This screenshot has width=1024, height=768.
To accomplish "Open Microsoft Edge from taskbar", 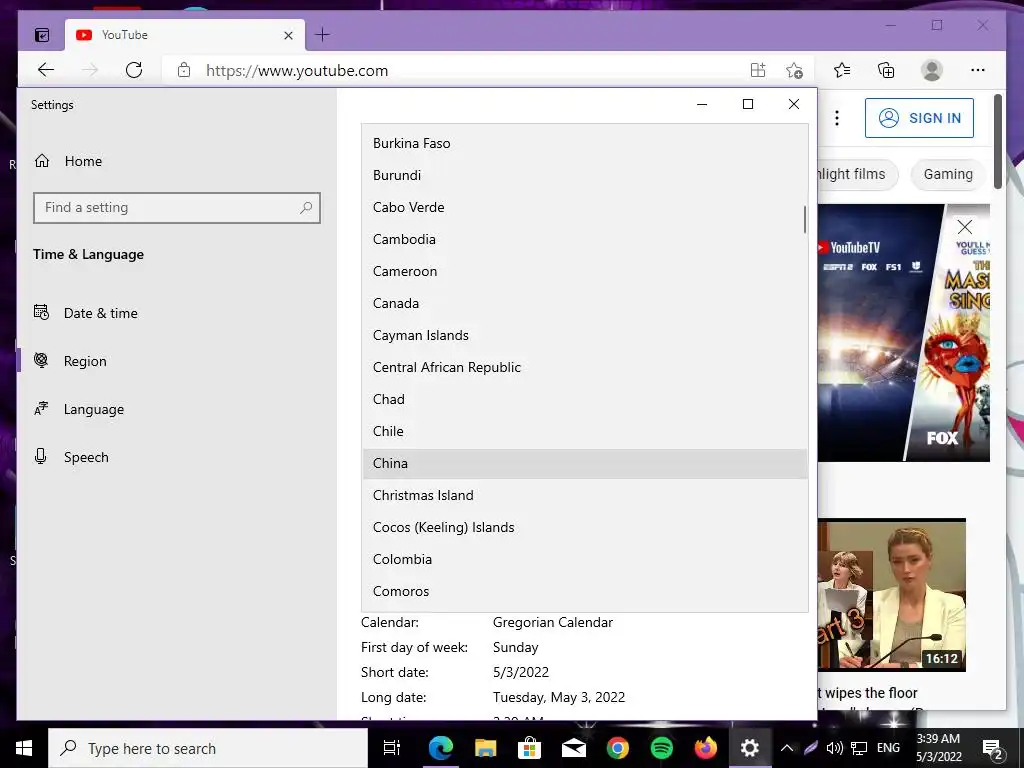I will tap(440, 748).
